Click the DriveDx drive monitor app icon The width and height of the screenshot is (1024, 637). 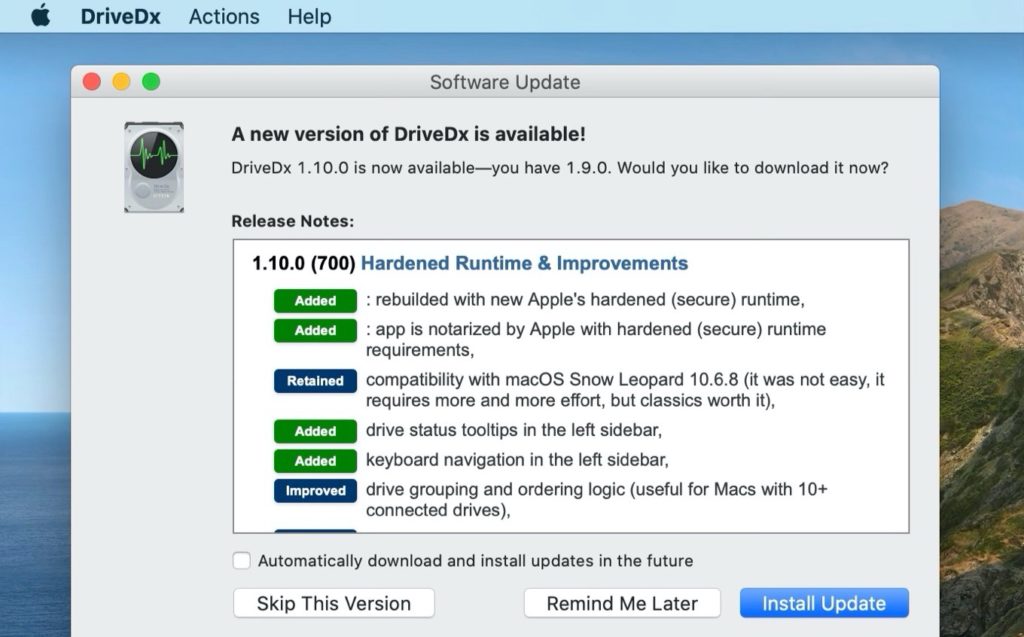pyautogui.click(x=154, y=167)
